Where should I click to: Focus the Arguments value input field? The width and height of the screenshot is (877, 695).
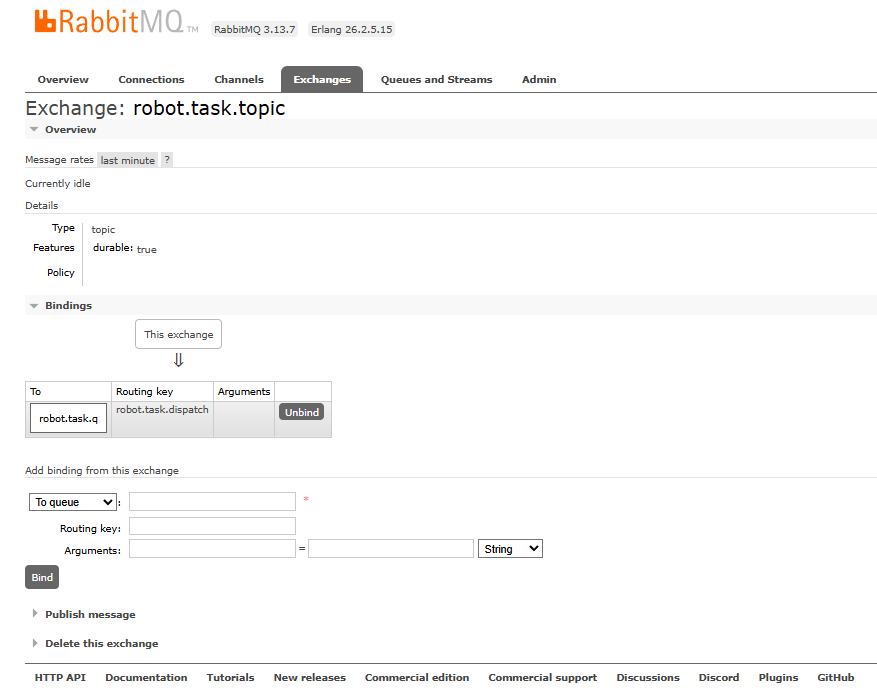coord(391,549)
